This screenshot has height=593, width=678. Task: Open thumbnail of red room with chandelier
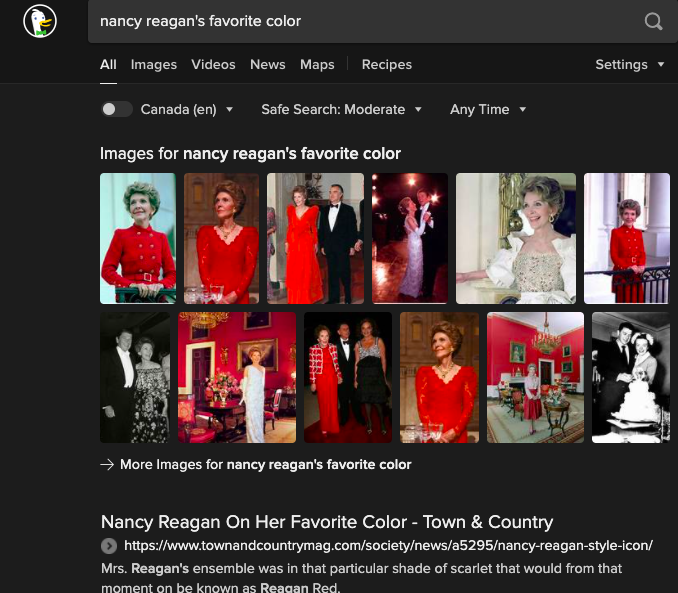pyautogui.click(x=535, y=378)
